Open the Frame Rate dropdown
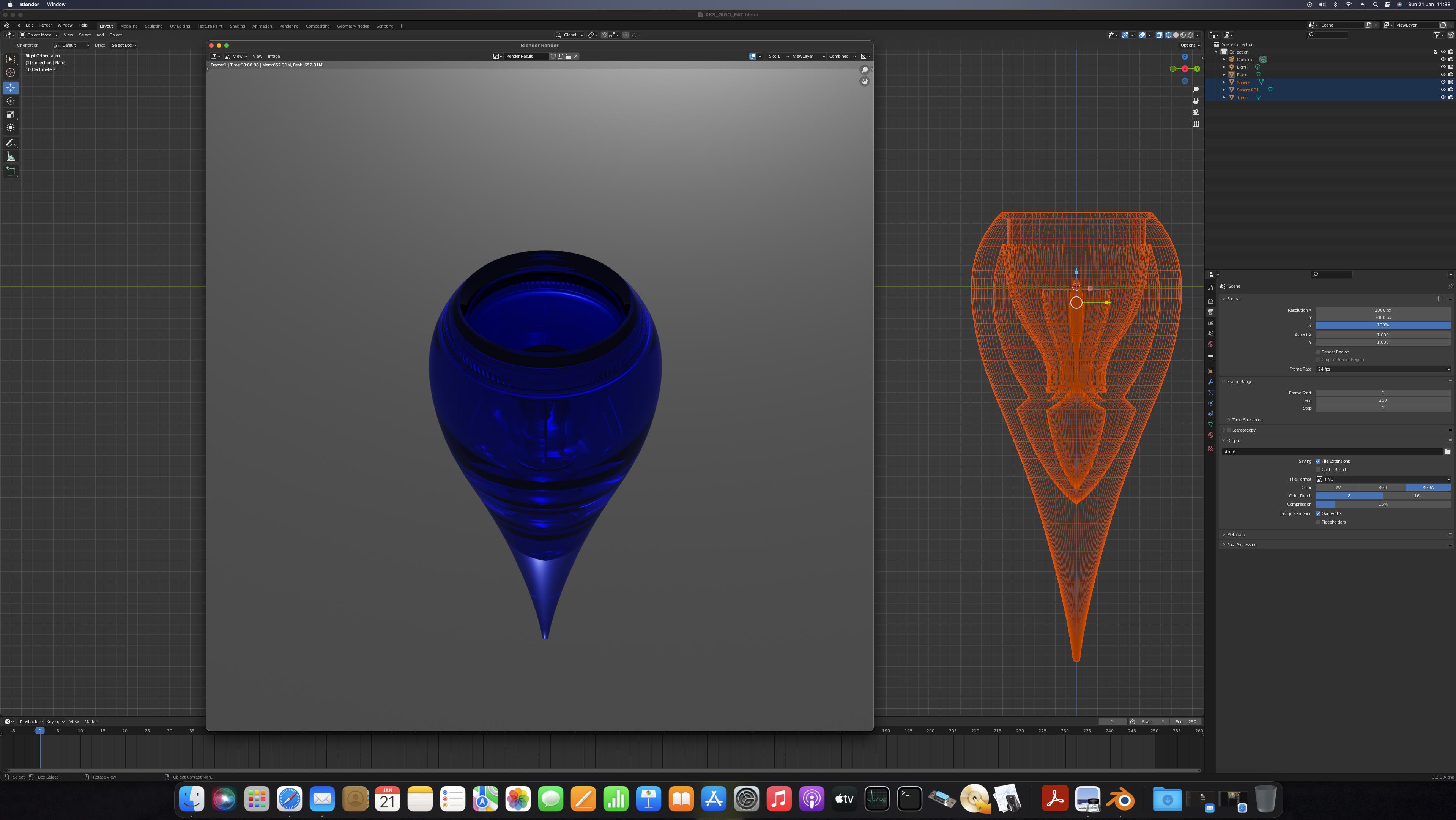This screenshot has height=820, width=1456. (x=1382, y=369)
